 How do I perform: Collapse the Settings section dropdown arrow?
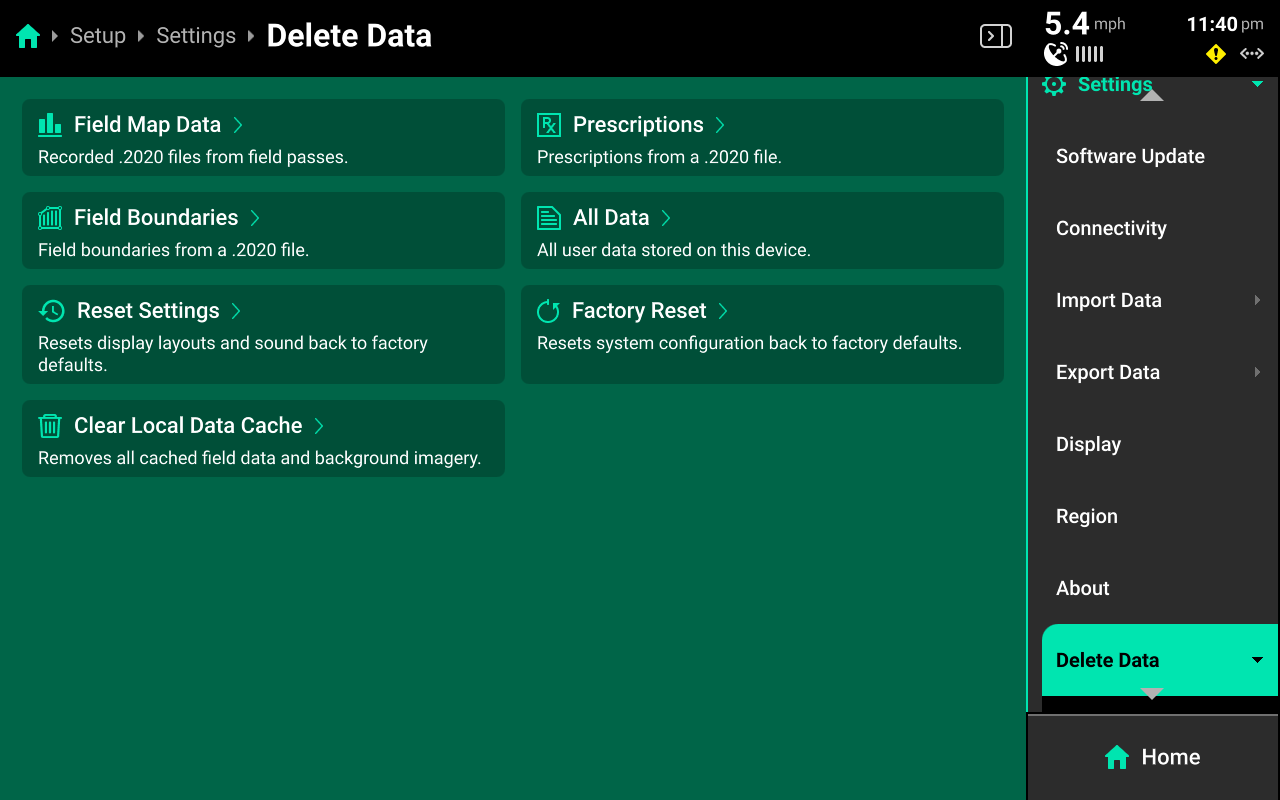[x=1257, y=84]
